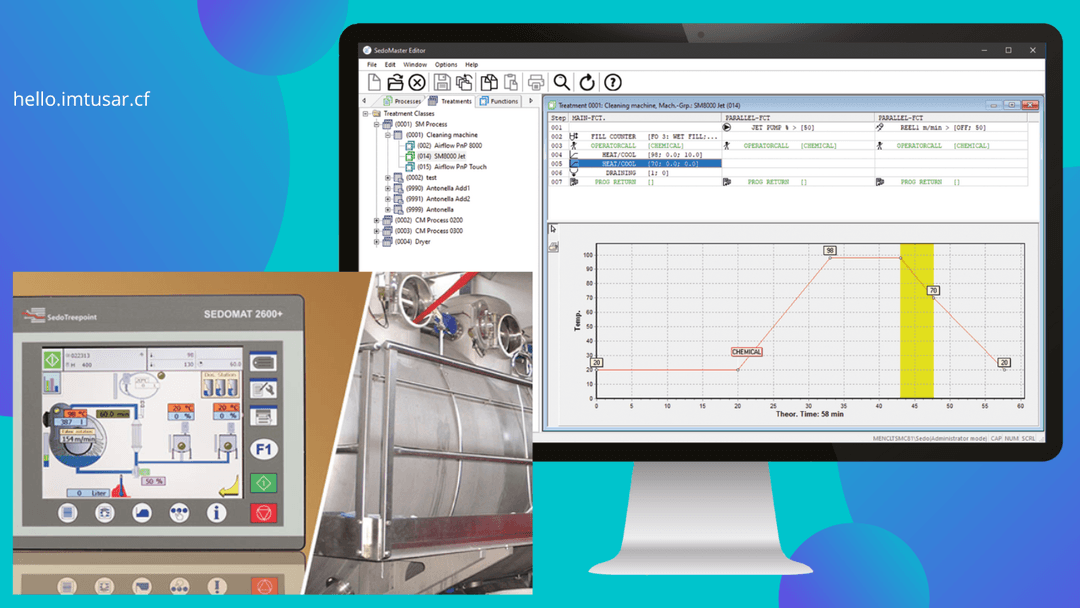1080x608 pixels.
Task: Click the left tab scroll arrow
Action: pyautogui.click(x=364, y=101)
